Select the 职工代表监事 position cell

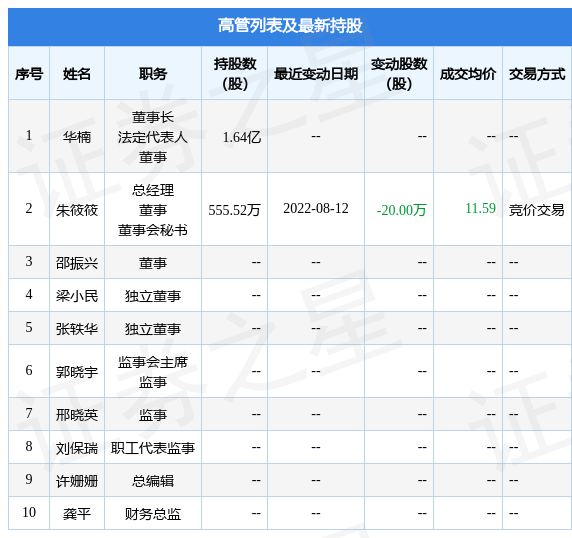point(153,448)
